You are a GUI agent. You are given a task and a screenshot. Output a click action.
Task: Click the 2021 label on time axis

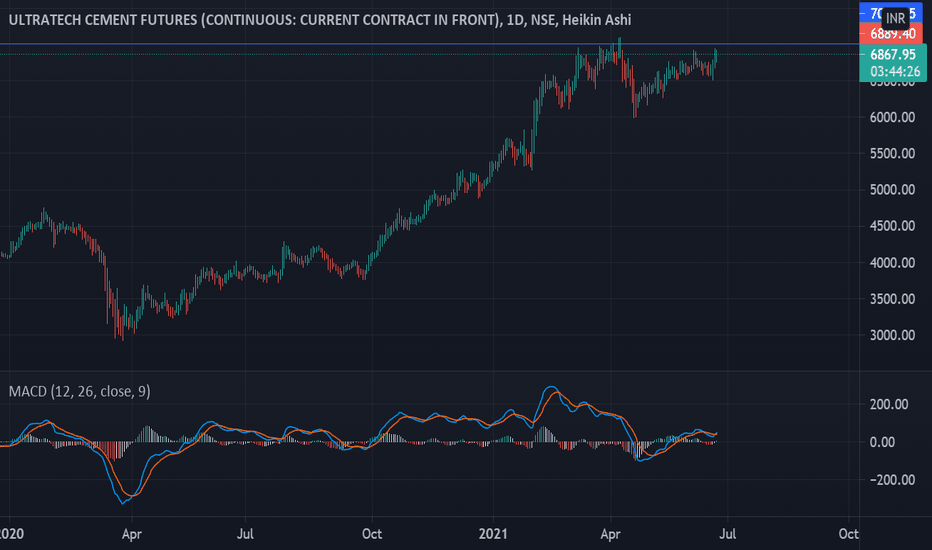(493, 534)
